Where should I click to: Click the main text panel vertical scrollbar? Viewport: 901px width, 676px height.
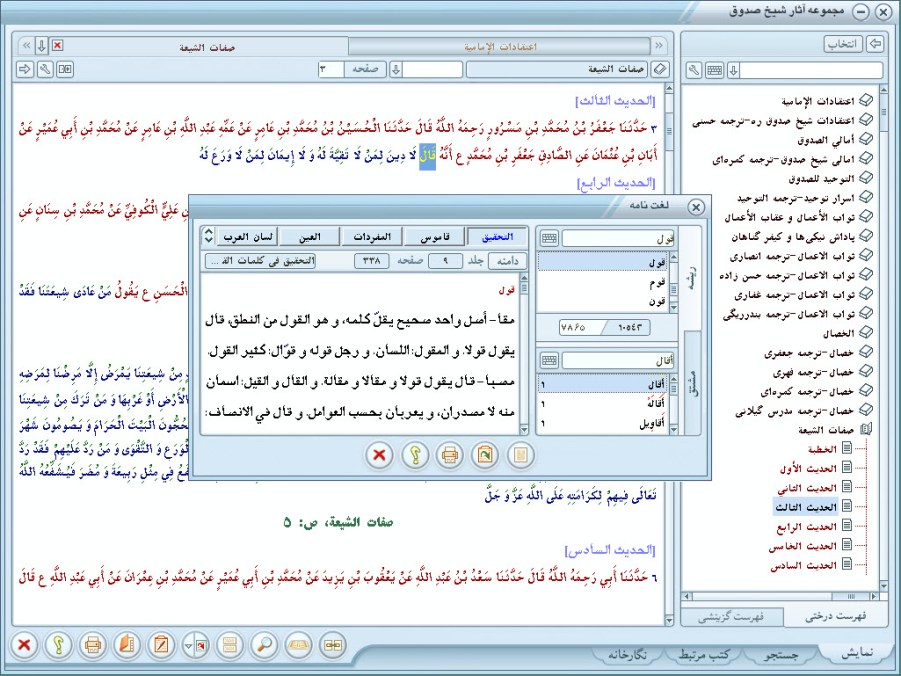669,354
